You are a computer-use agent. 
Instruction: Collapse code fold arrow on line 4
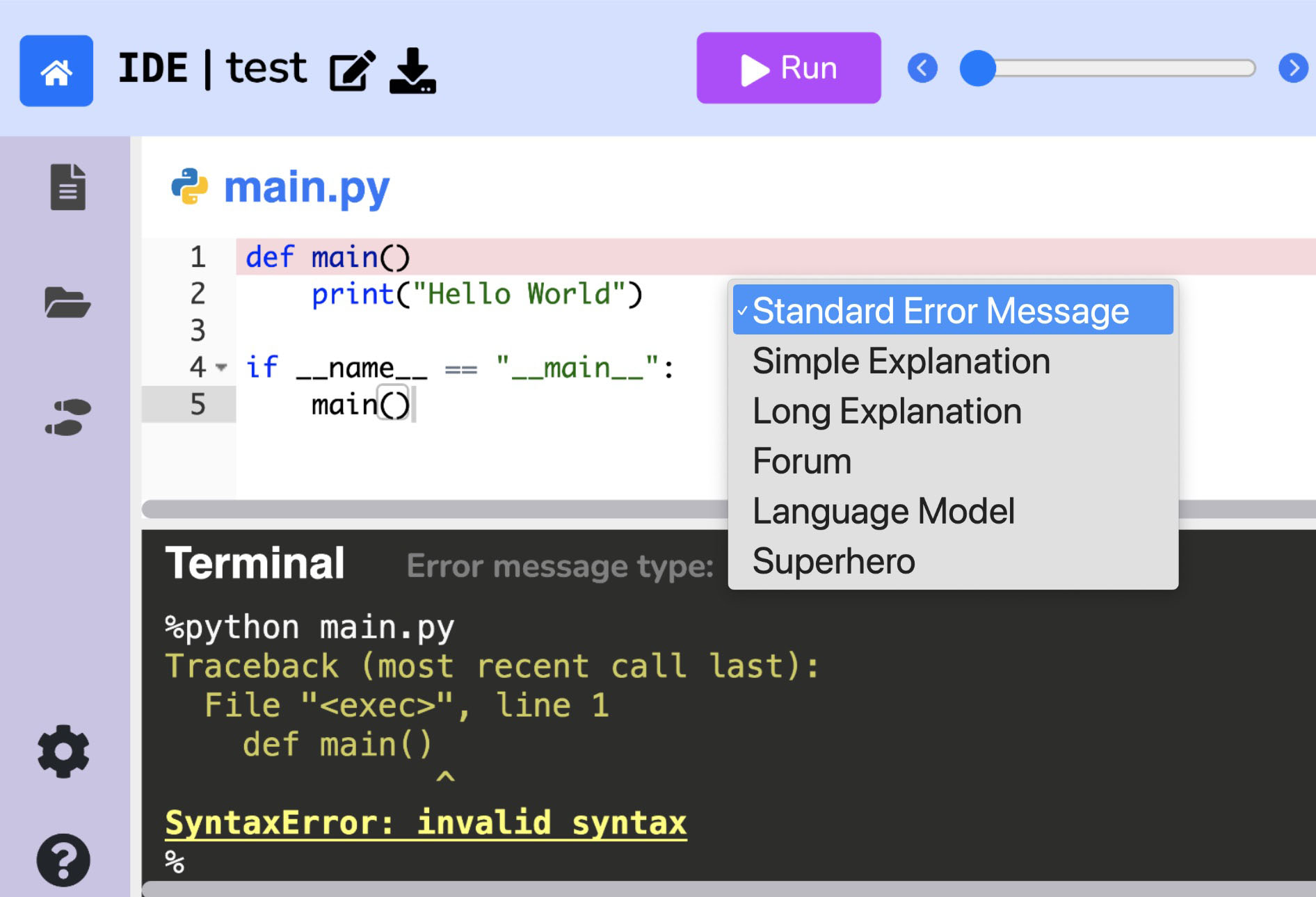tap(221, 367)
